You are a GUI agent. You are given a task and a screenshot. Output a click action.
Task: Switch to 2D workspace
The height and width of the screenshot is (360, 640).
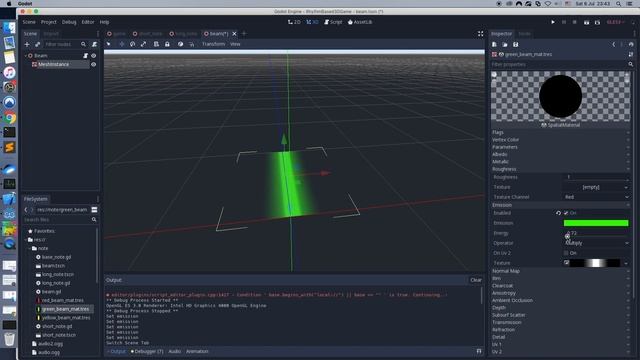[294, 22]
